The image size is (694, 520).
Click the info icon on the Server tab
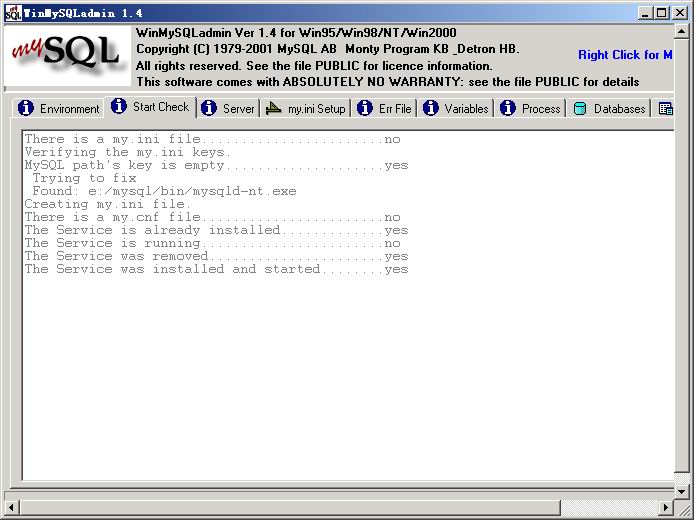(208, 108)
